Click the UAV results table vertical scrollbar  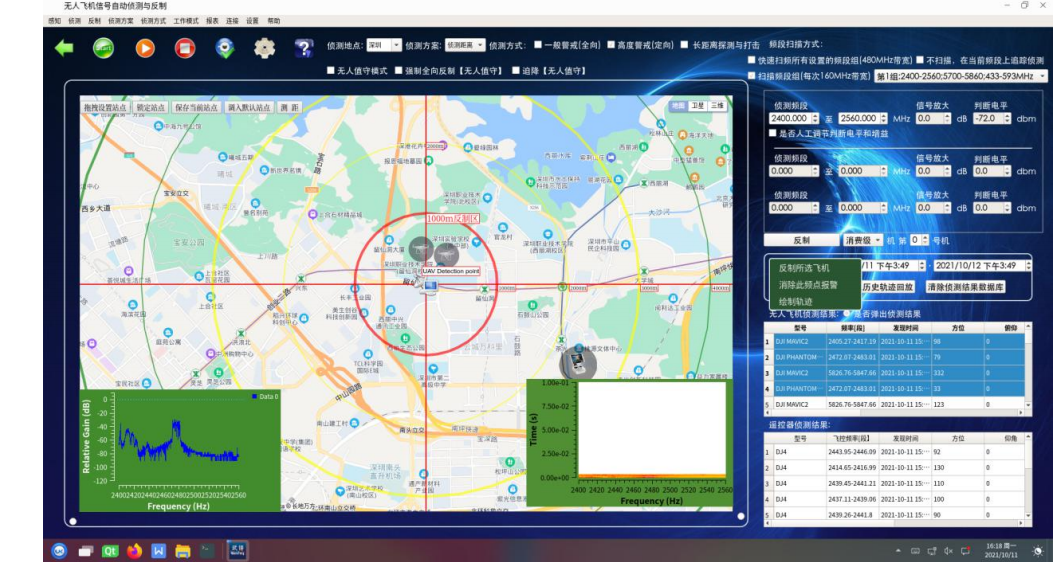pyautogui.click(x=1028, y=366)
